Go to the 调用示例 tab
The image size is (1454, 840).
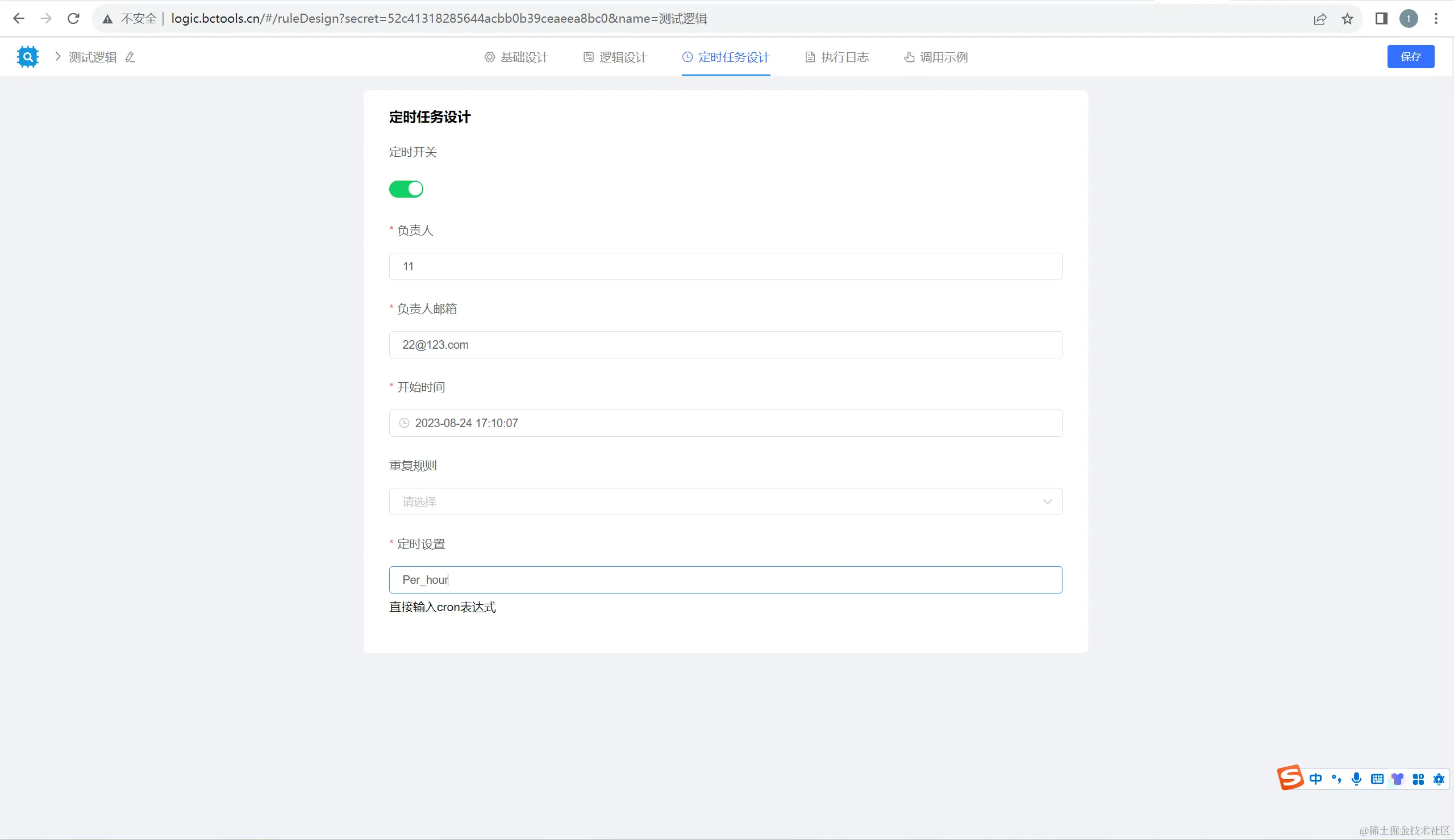936,57
